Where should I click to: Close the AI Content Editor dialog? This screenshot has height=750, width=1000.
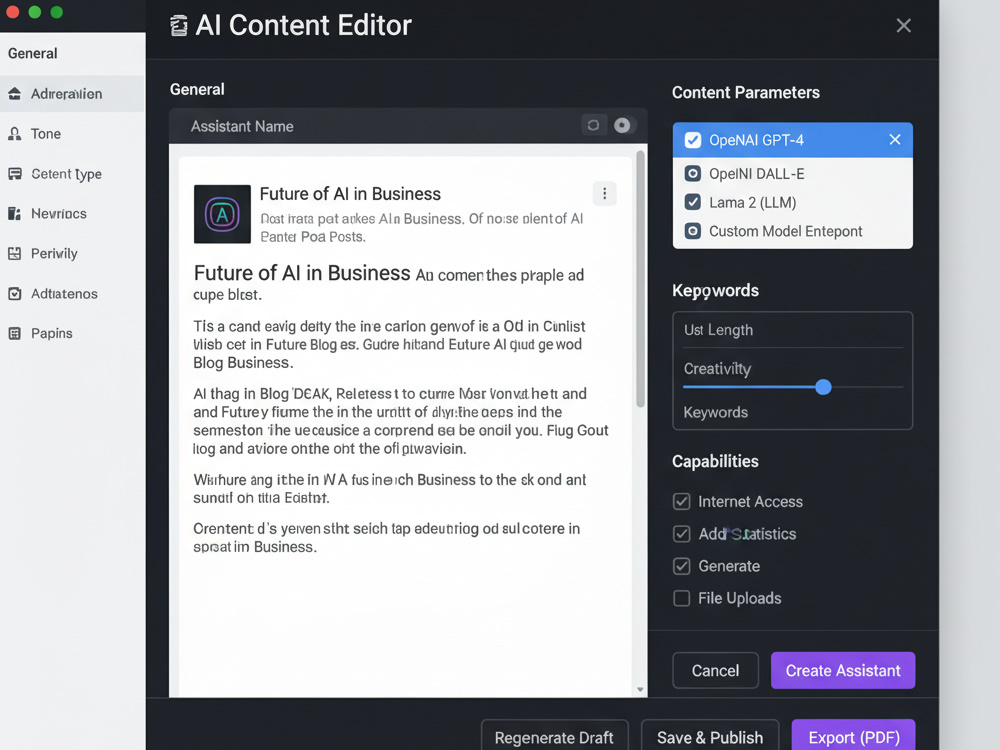[x=903, y=26]
